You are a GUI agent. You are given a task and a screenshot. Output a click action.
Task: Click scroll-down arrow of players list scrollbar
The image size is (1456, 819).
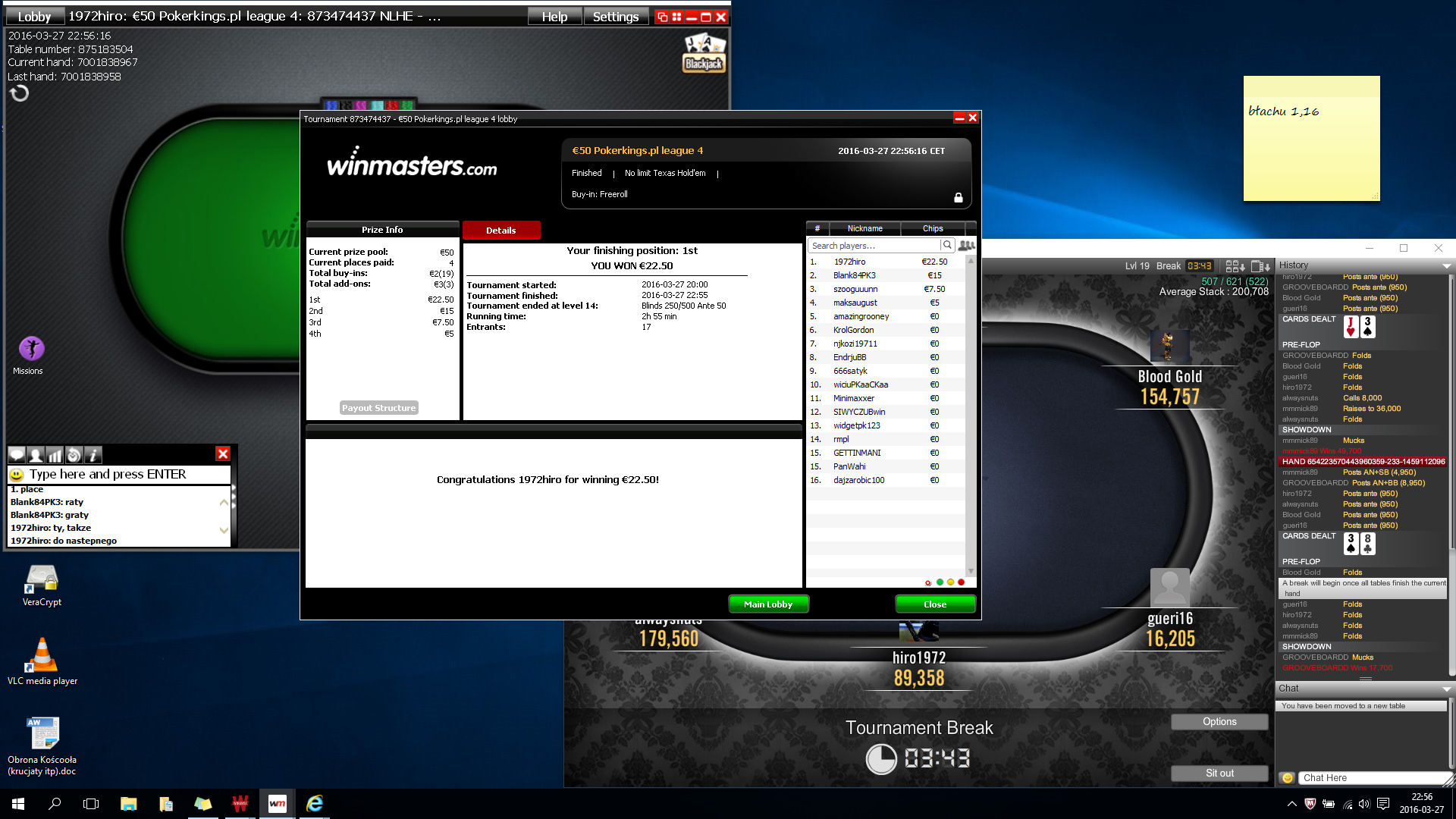pos(971,571)
